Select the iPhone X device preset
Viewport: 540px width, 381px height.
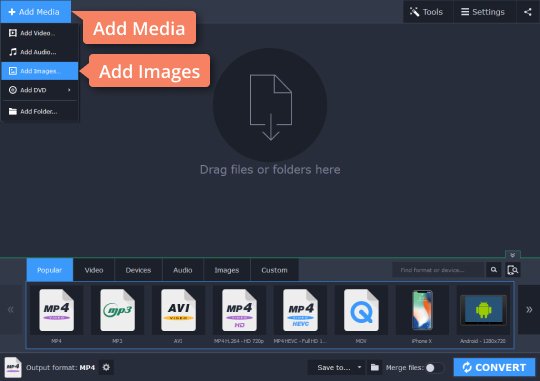tap(422, 315)
